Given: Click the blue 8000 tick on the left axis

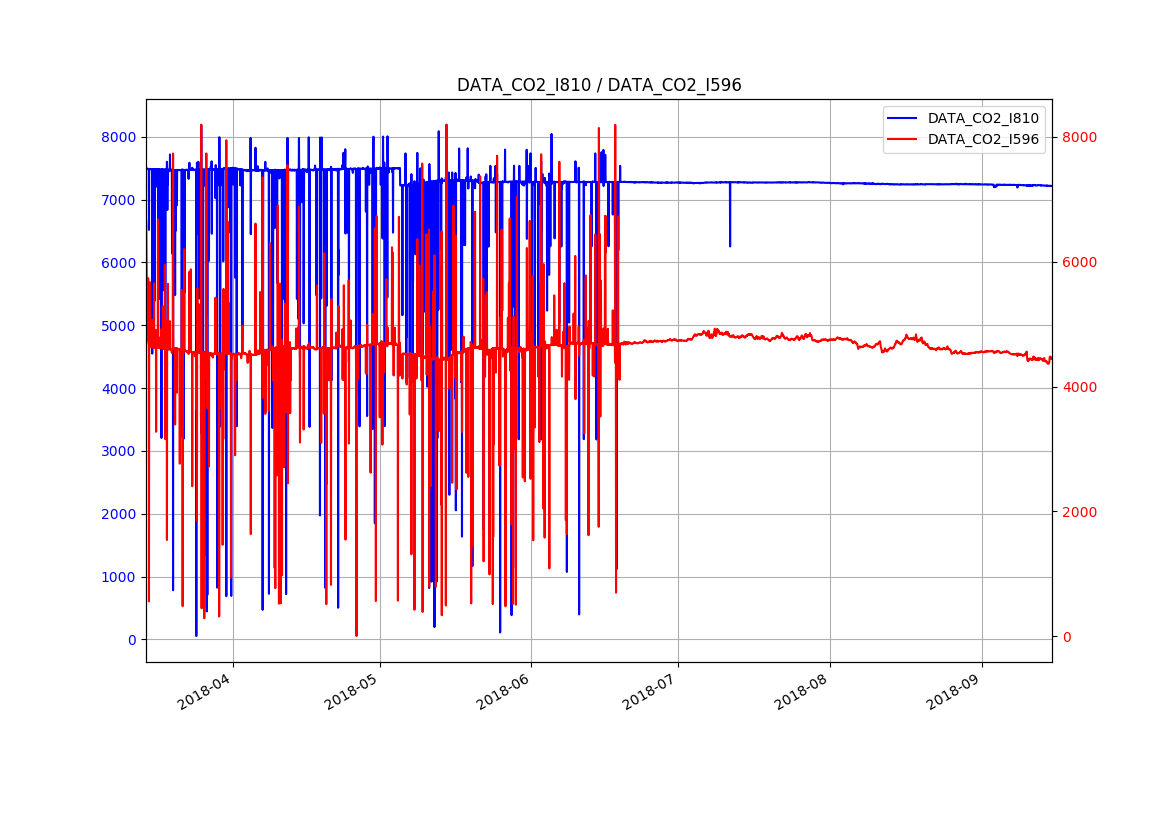Looking at the screenshot, I should pyautogui.click(x=118, y=138).
